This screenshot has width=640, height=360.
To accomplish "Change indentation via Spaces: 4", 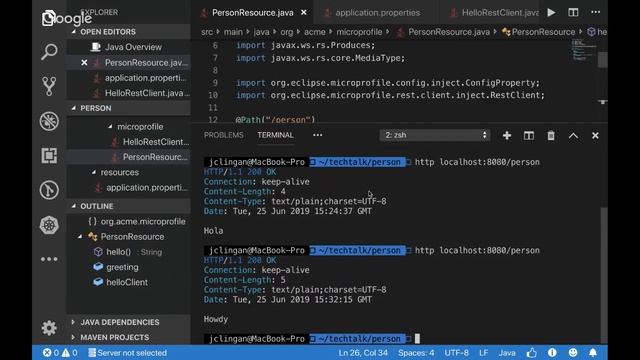I will click(x=416, y=353).
